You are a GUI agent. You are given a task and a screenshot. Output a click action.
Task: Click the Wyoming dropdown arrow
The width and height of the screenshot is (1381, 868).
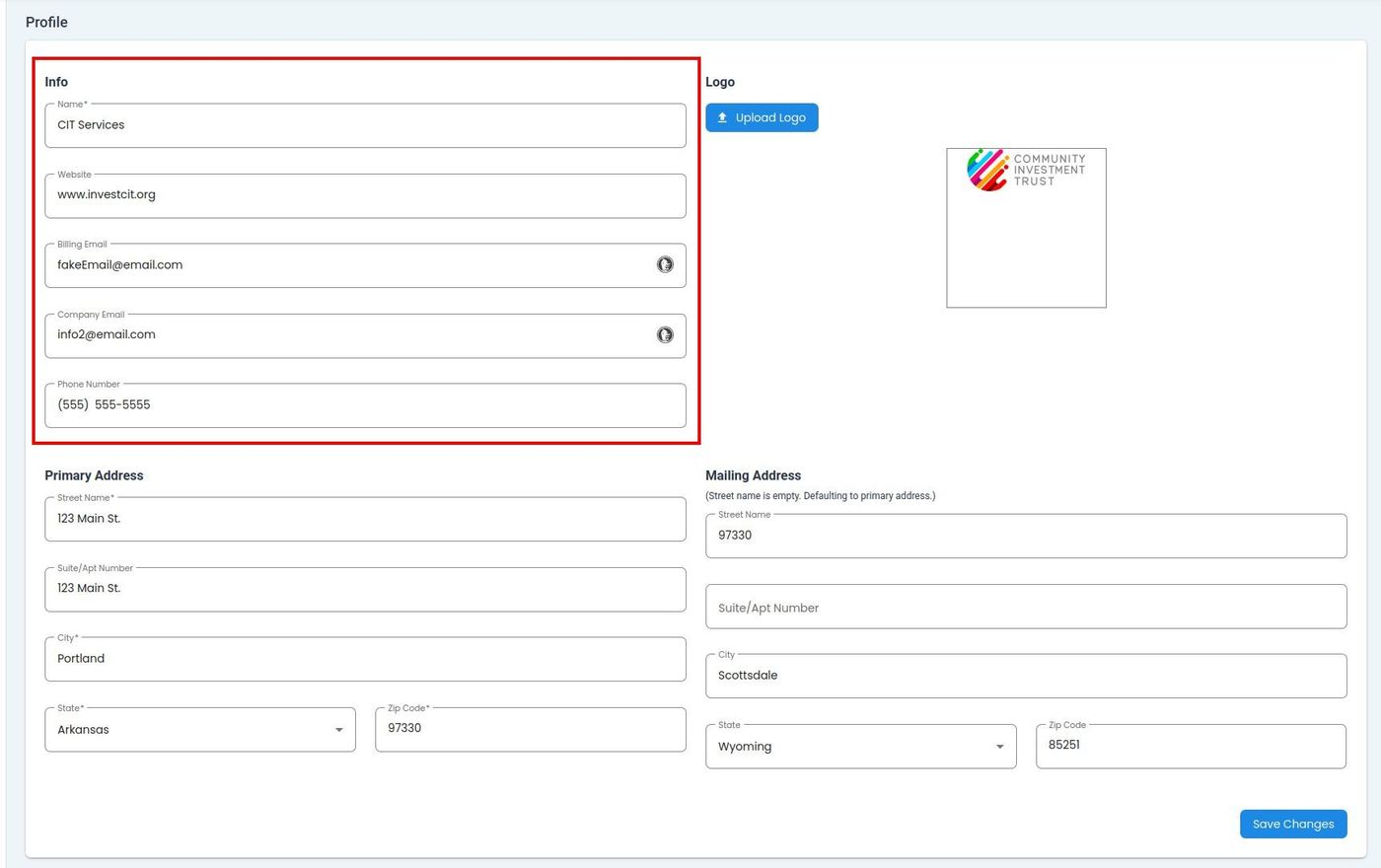point(999,747)
